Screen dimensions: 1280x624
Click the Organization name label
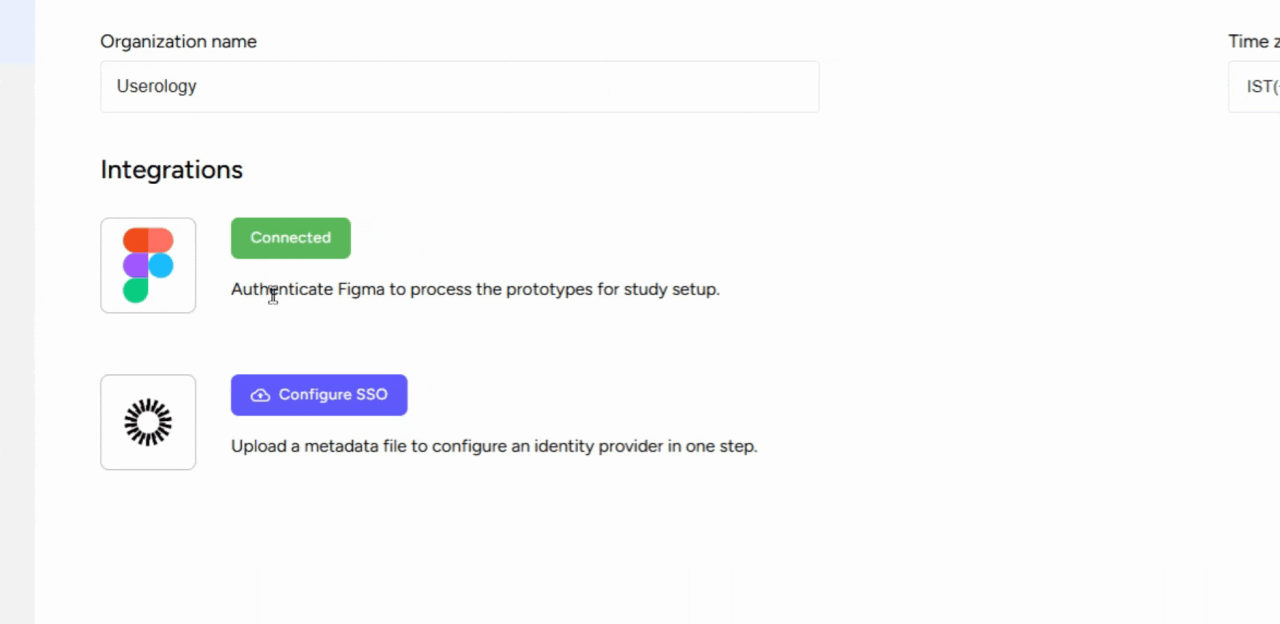[178, 42]
